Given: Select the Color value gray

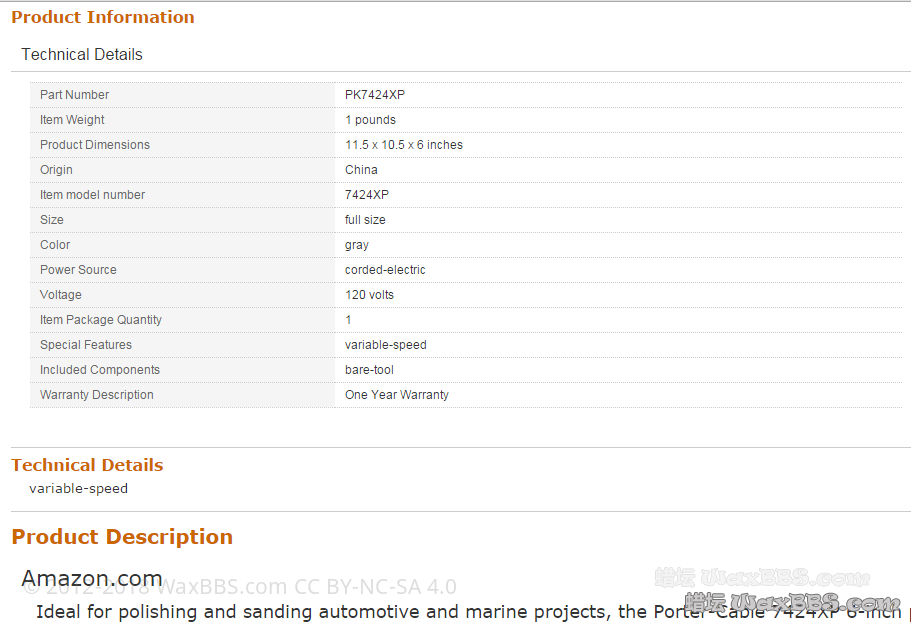Looking at the screenshot, I should pos(357,245).
